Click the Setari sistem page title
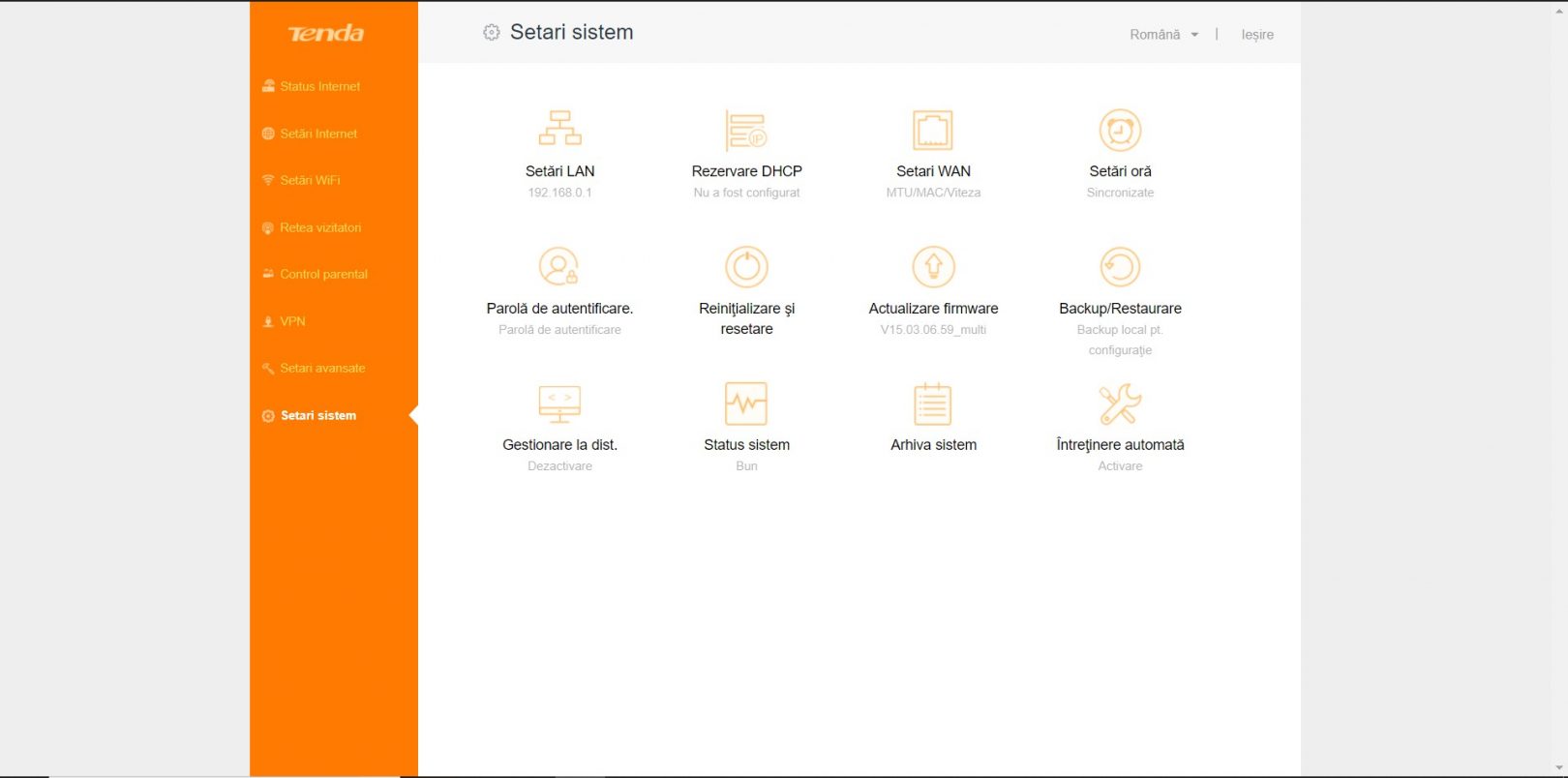 pyautogui.click(x=571, y=32)
